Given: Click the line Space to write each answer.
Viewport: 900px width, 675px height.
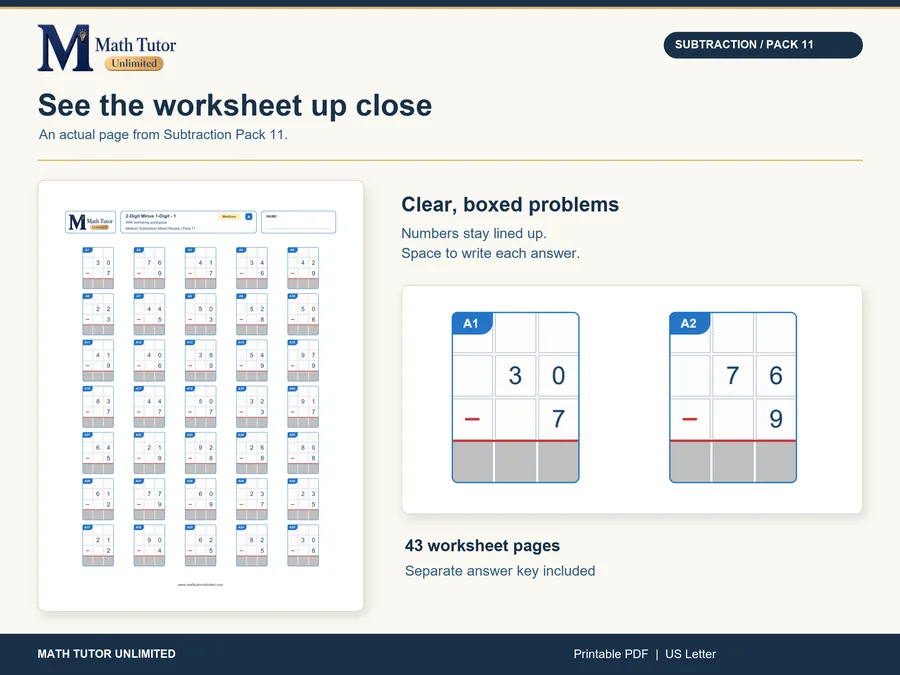Looking at the screenshot, I should (490, 253).
